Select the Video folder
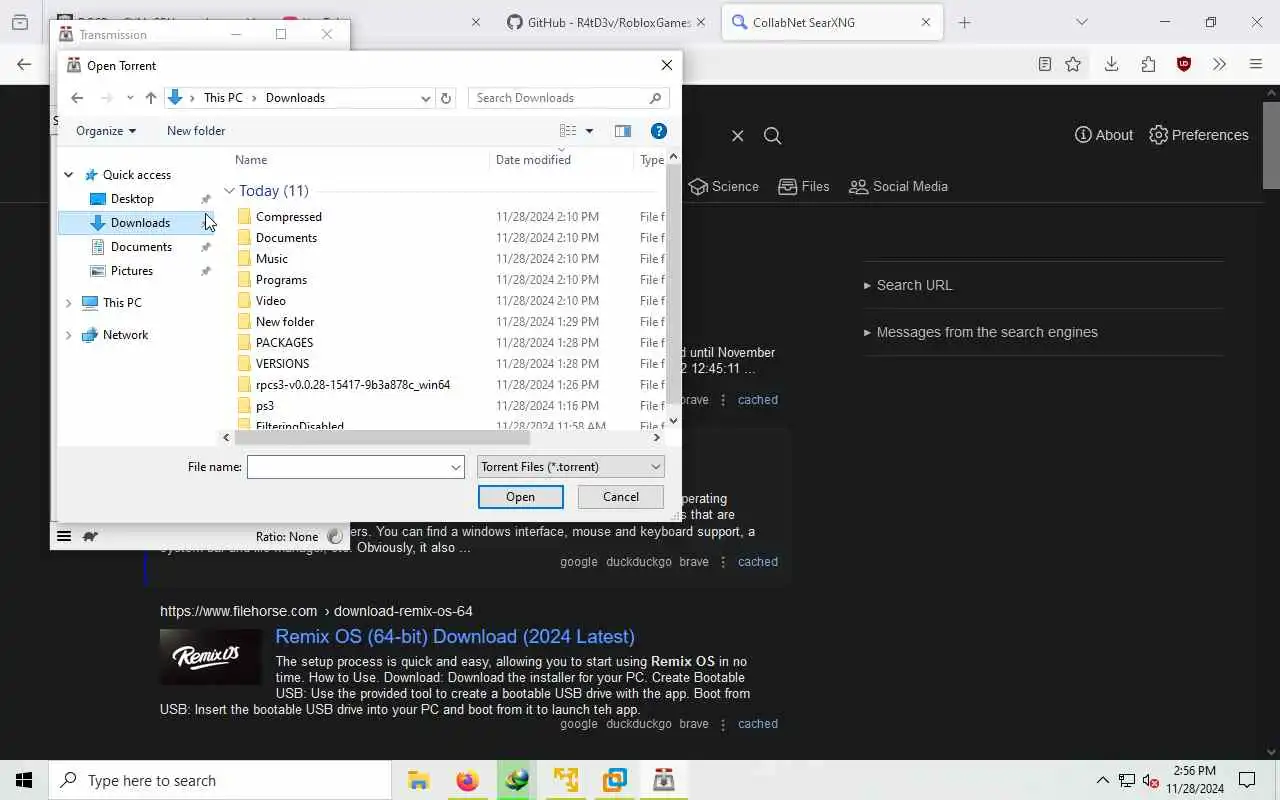The width and height of the screenshot is (1280, 800). click(271, 301)
